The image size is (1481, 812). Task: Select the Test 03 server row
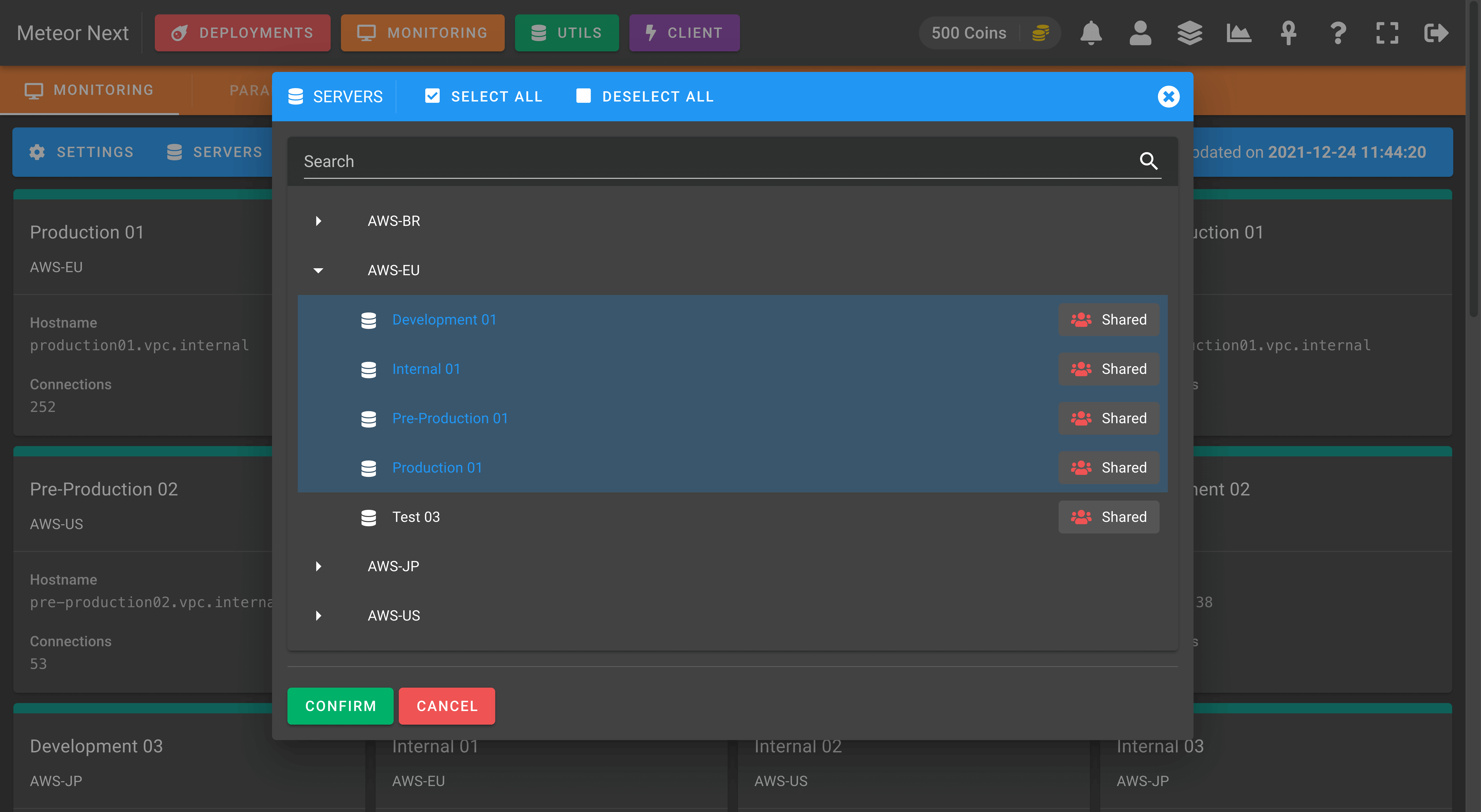733,517
